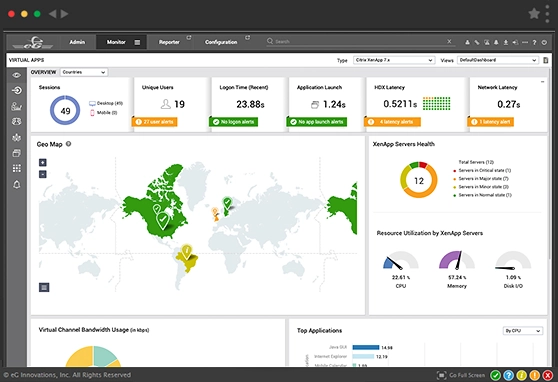This screenshot has height=382, width=558.
Task: Open the Admin tab
Action: 77,42
